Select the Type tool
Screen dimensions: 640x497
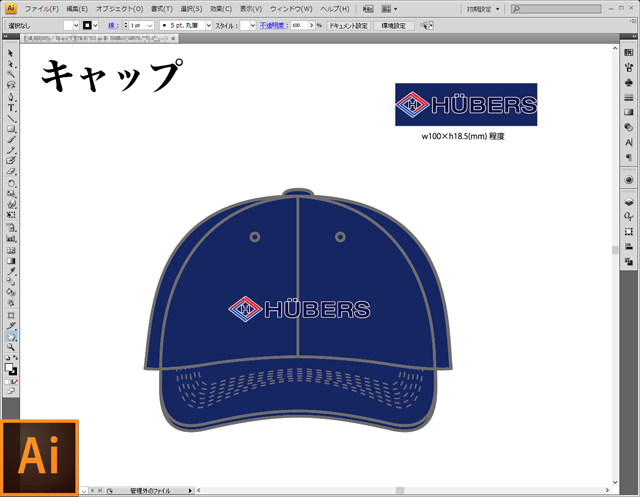click(x=11, y=108)
